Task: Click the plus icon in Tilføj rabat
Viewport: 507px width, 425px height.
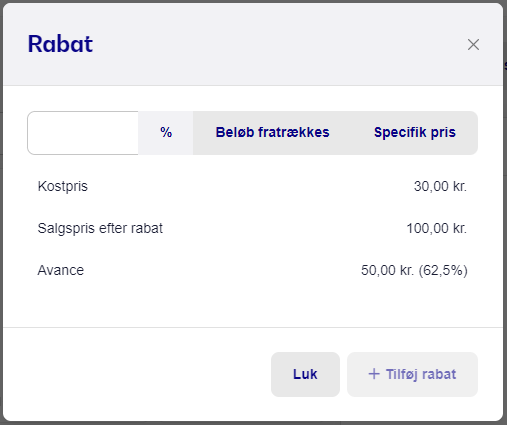Action: [x=374, y=374]
